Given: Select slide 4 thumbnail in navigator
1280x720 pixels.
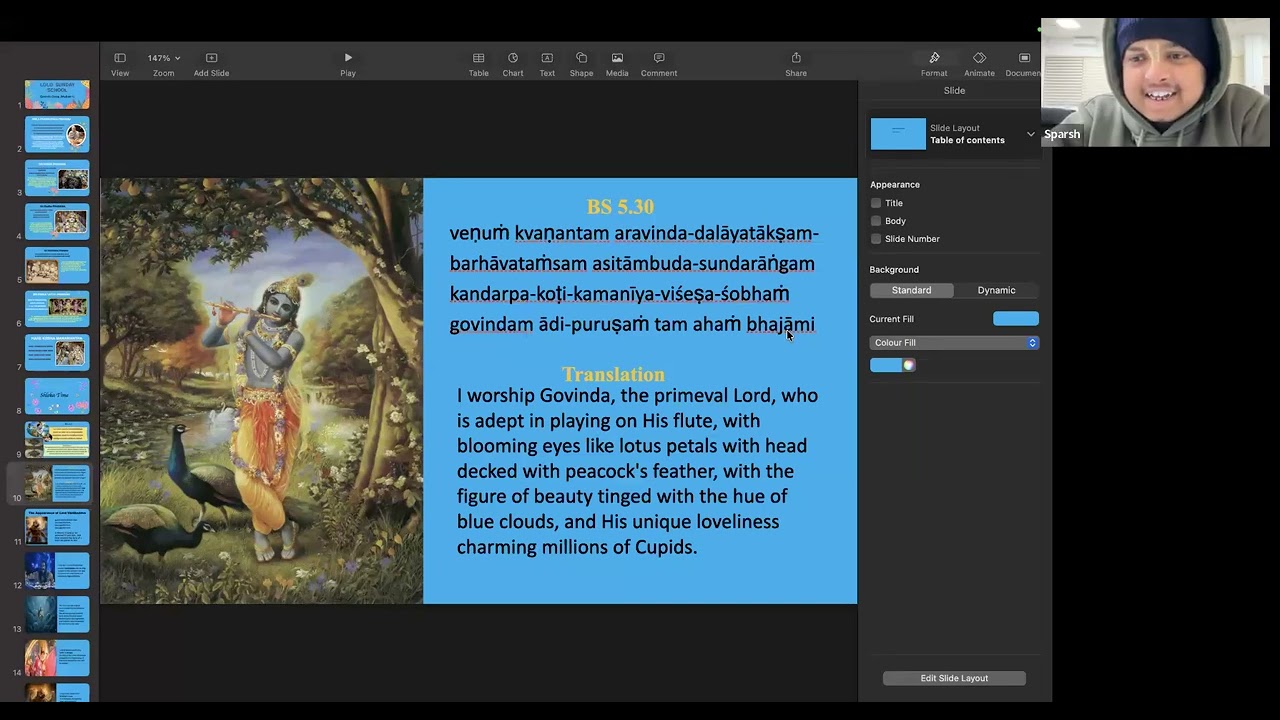Looking at the screenshot, I should pyautogui.click(x=57, y=221).
